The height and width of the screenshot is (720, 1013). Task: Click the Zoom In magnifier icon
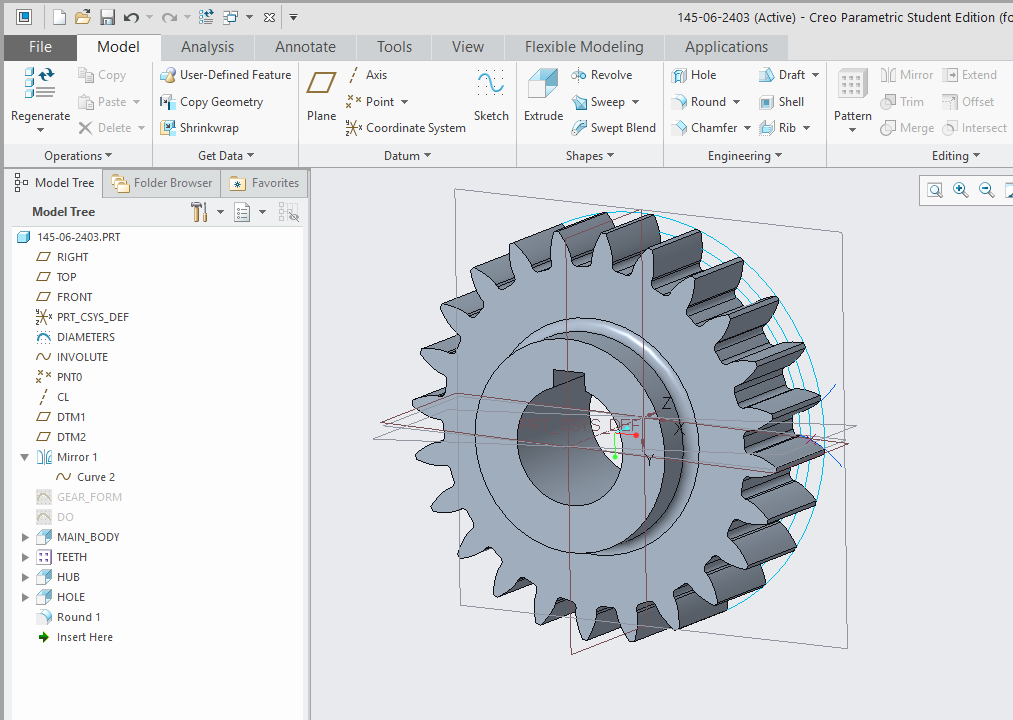959,189
